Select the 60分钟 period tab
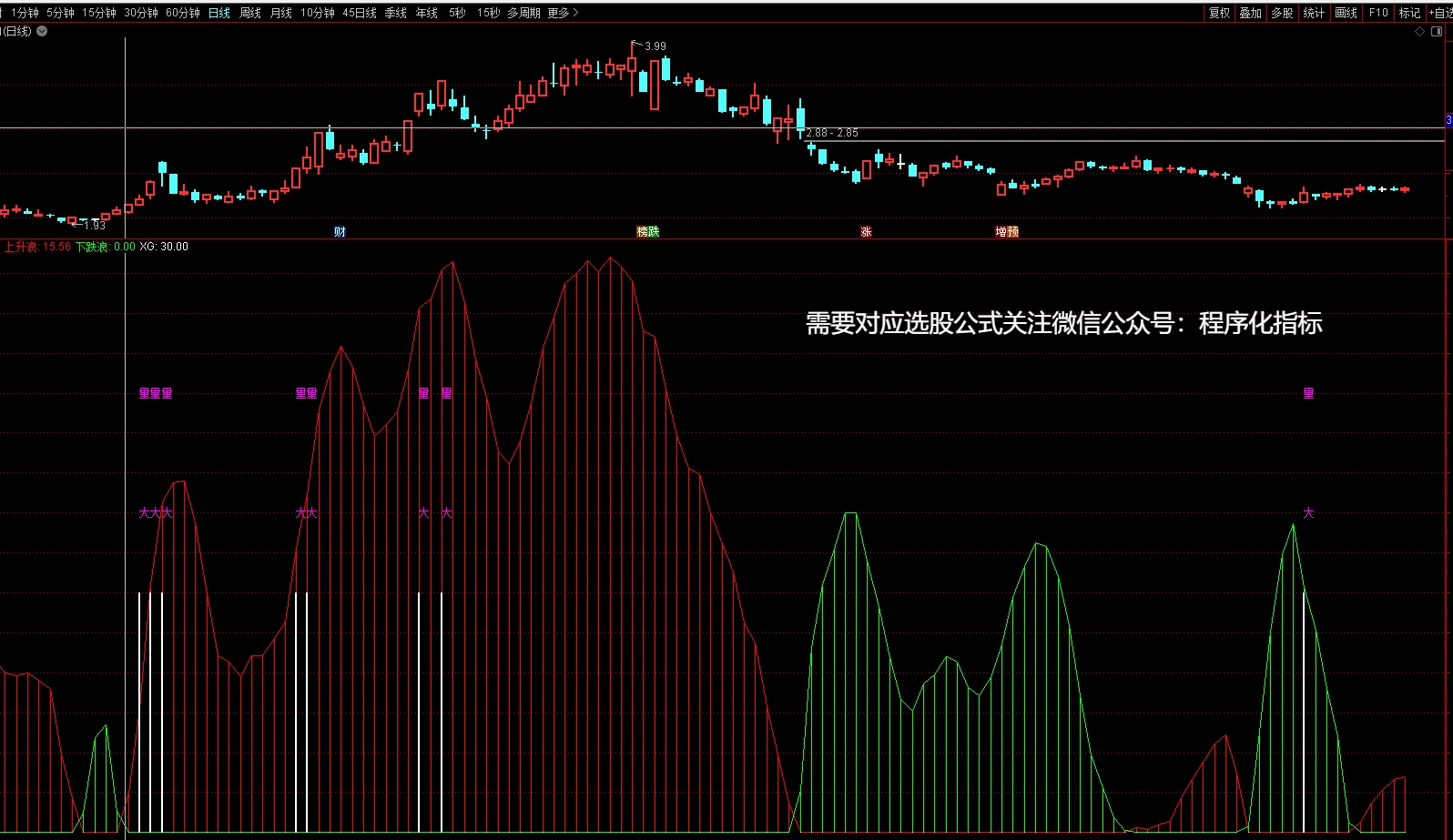This screenshot has width=1453, height=840. [183, 13]
